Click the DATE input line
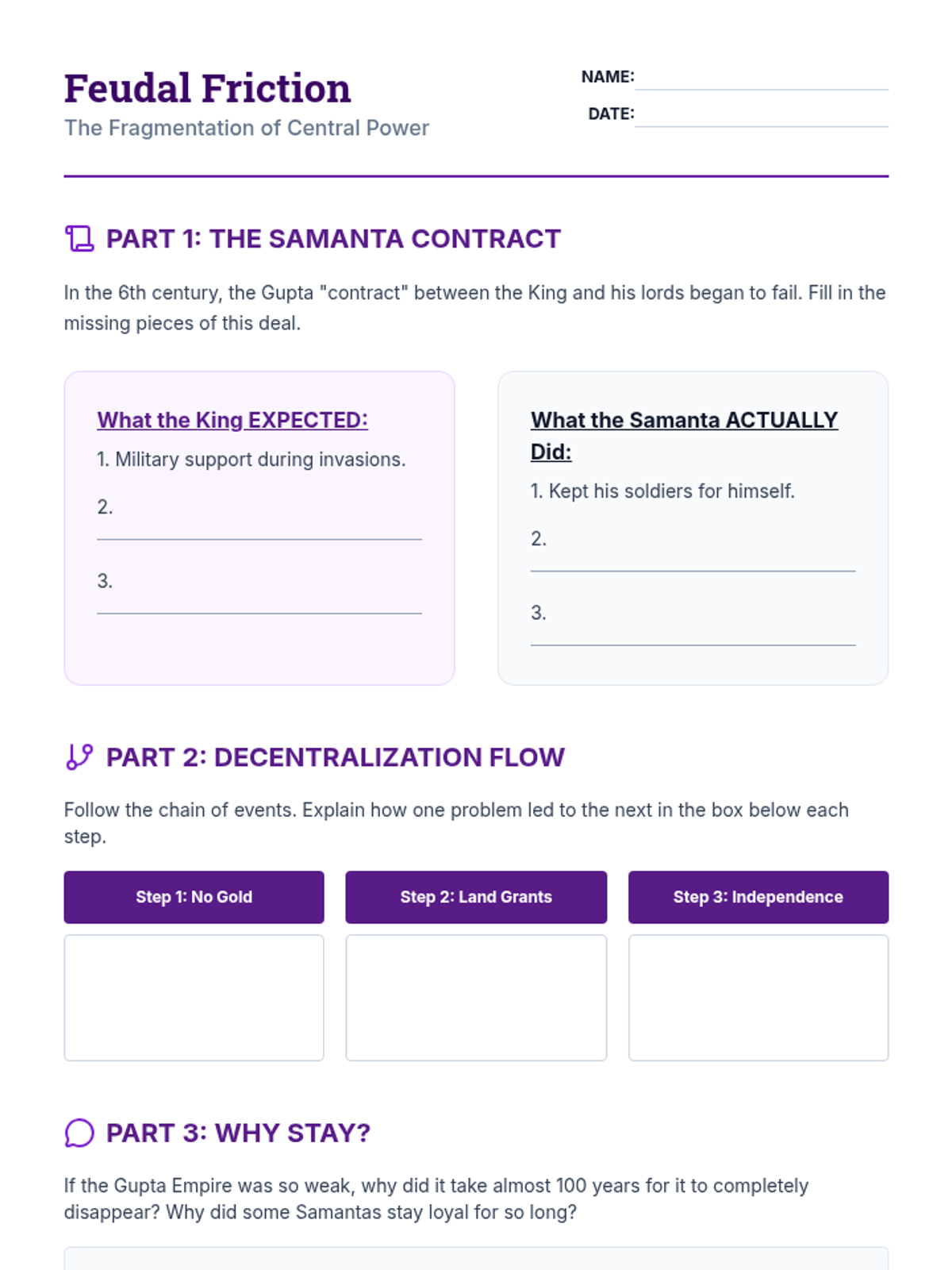 [x=761, y=115]
